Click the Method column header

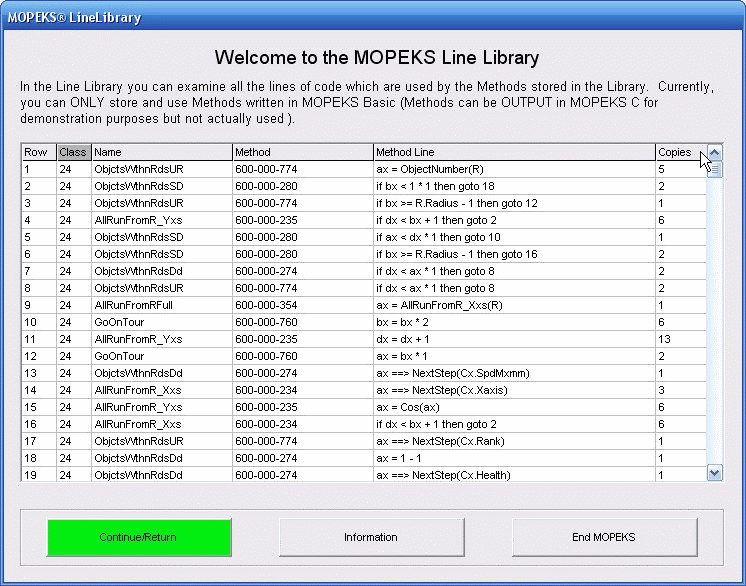pos(303,152)
